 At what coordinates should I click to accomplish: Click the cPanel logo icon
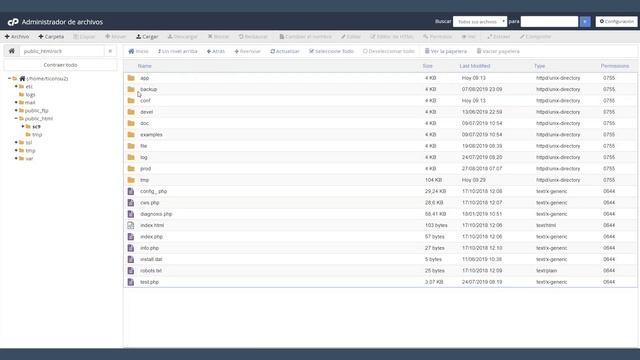point(13,22)
